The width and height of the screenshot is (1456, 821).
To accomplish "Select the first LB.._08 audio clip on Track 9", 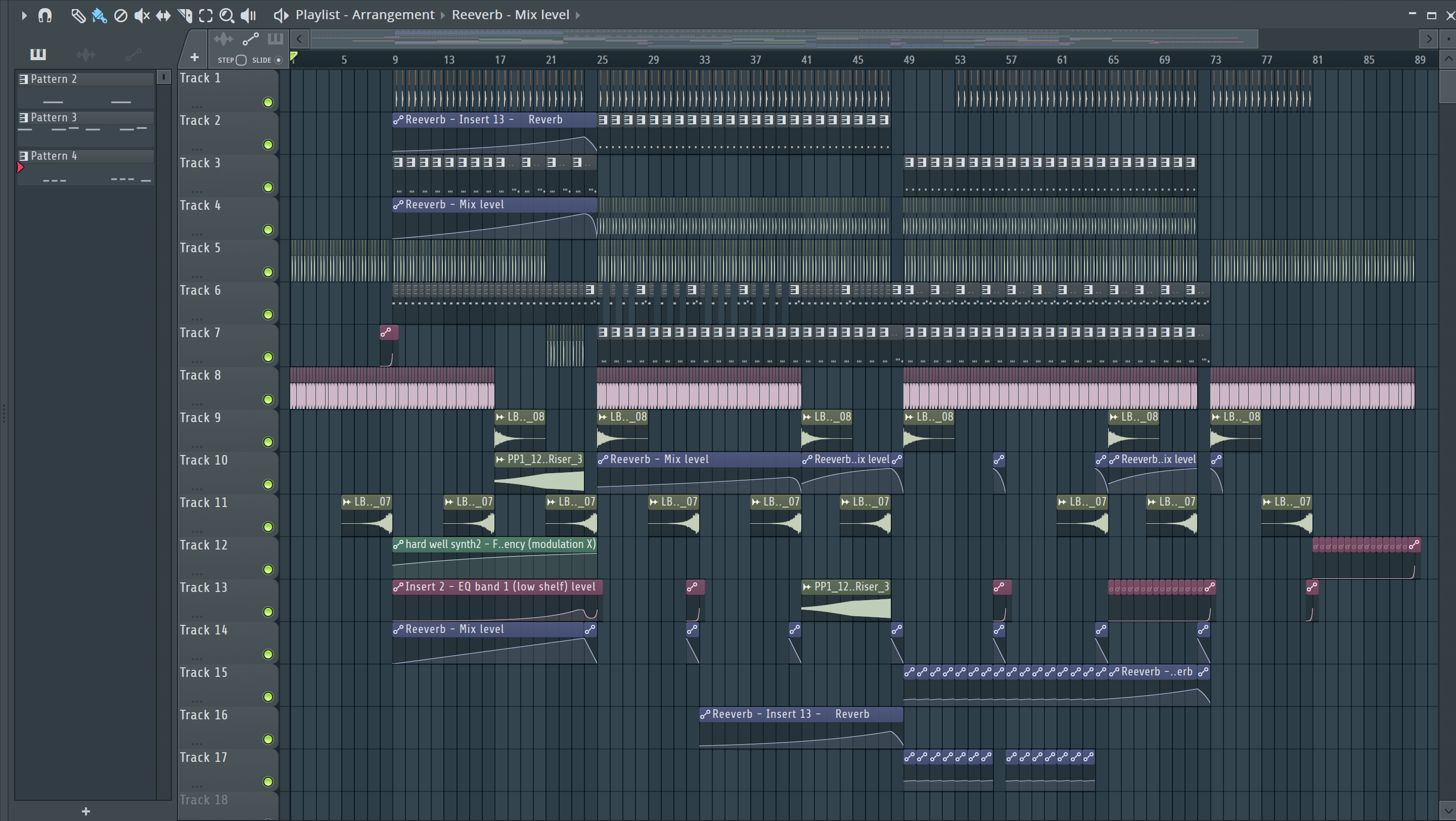I will coord(520,431).
